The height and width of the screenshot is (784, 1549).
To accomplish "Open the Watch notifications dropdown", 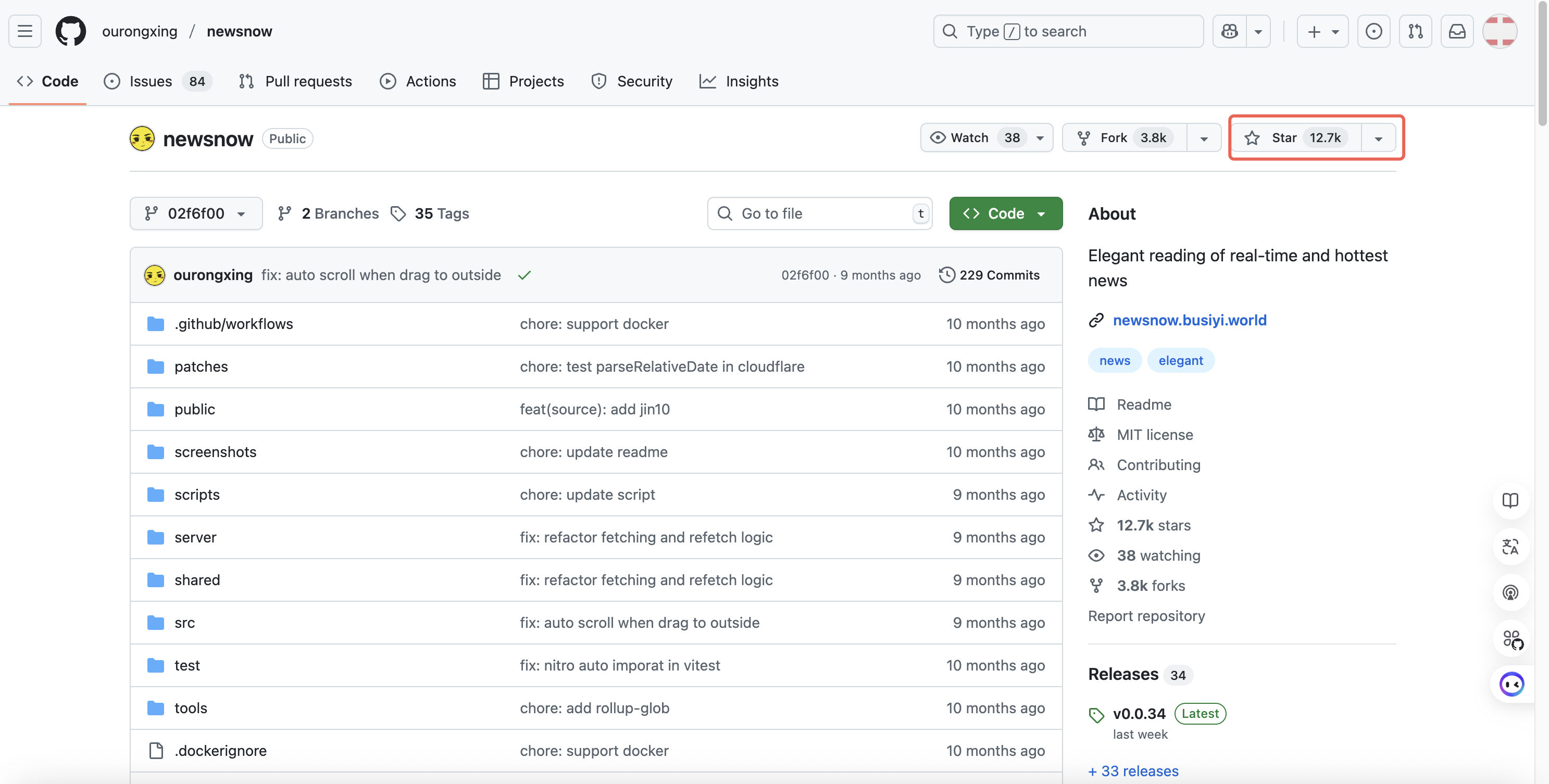I will [x=986, y=137].
